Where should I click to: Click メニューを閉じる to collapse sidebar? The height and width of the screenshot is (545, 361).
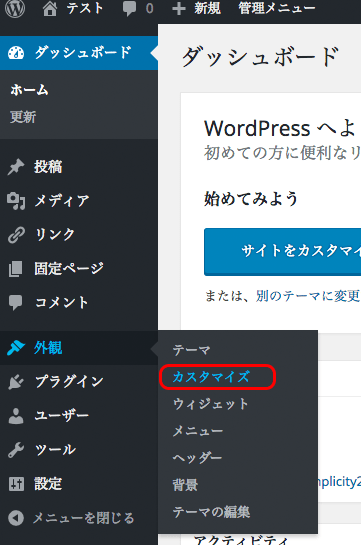pos(83,518)
